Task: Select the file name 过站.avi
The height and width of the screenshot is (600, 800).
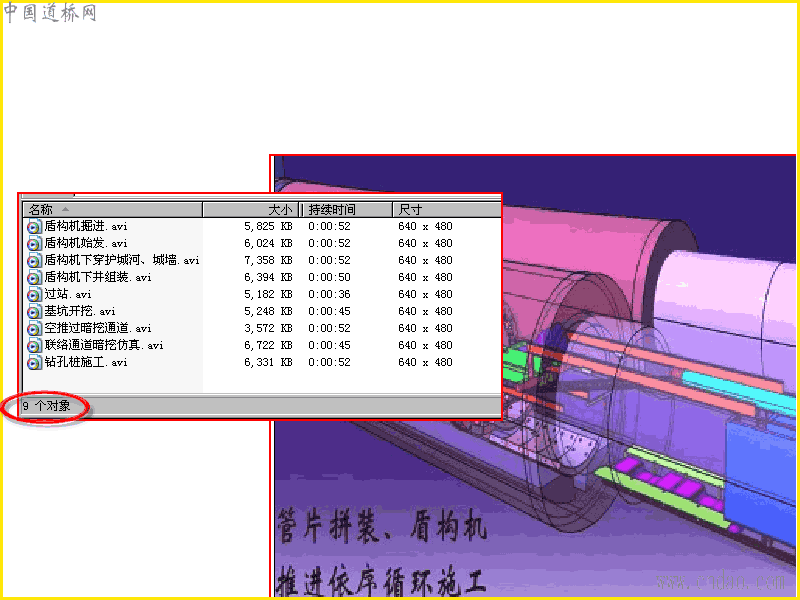Action: [68, 294]
